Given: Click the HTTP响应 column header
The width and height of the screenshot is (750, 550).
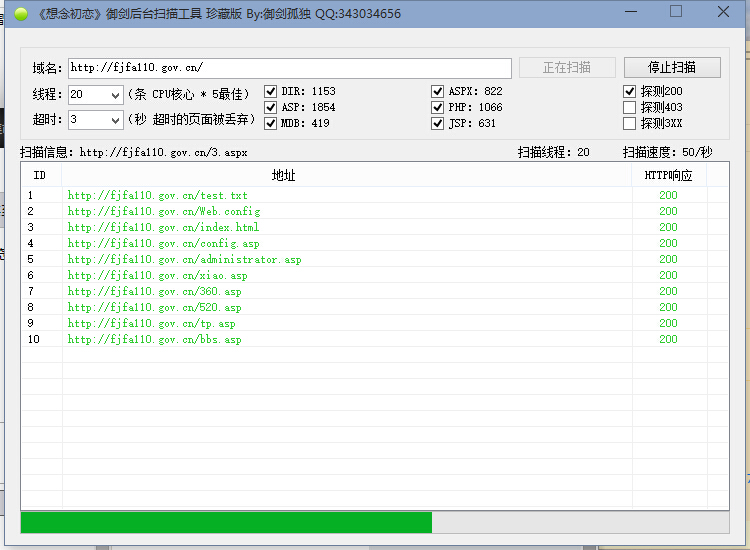Looking at the screenshot, I should 669,175.
